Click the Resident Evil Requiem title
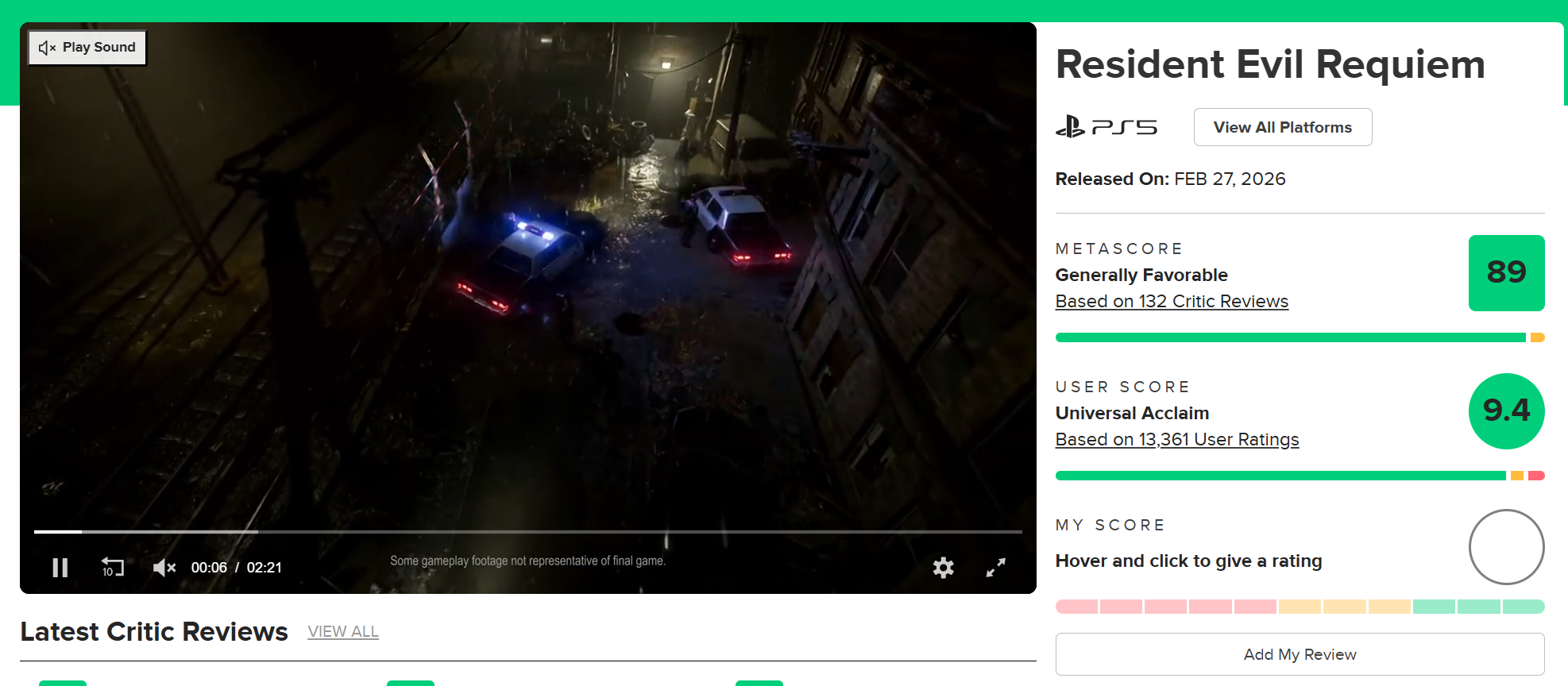The height and width of the screenshot is (686, 1568). point(1270,64)
